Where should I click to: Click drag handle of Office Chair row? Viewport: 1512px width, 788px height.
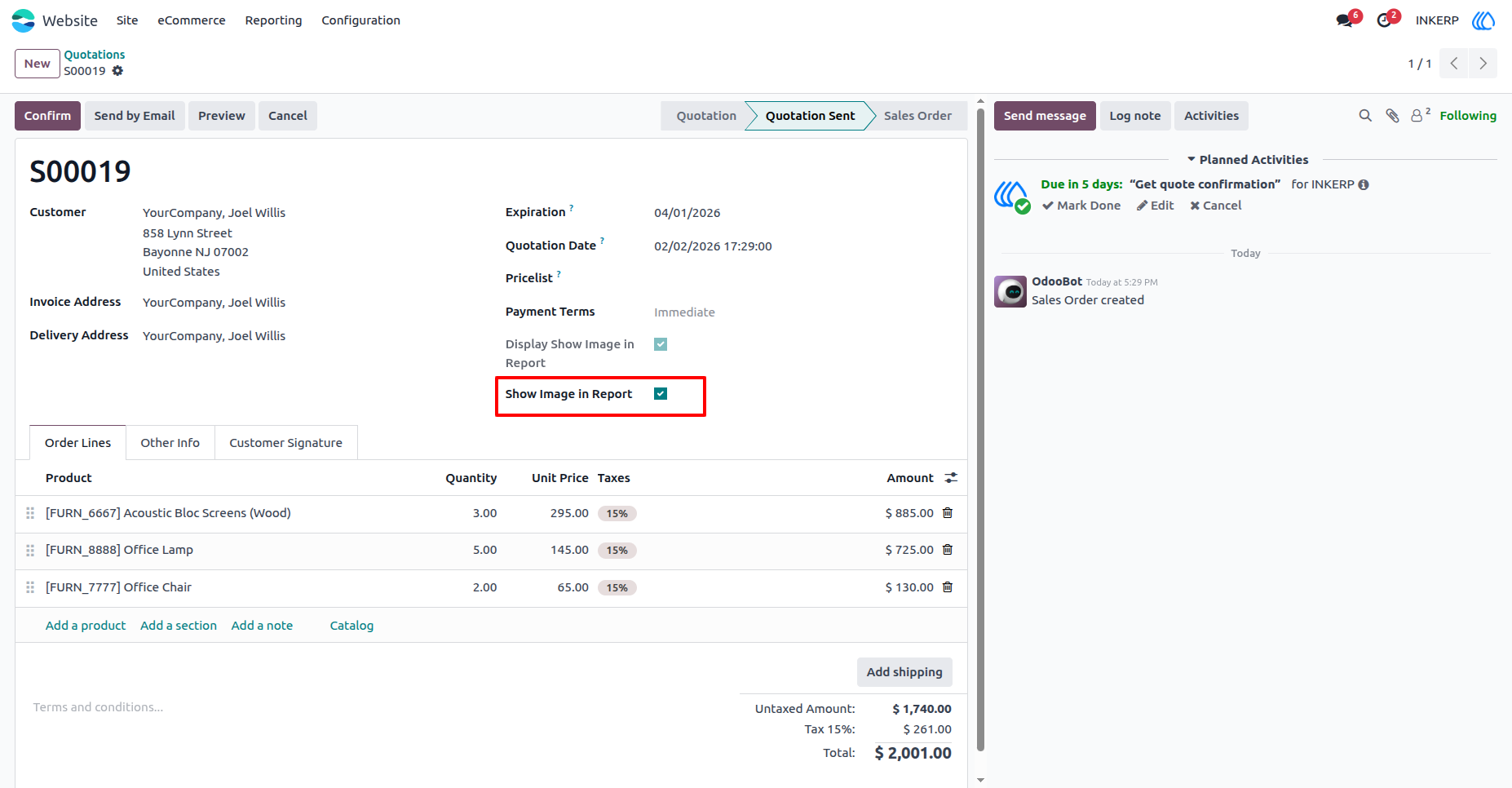30,587
